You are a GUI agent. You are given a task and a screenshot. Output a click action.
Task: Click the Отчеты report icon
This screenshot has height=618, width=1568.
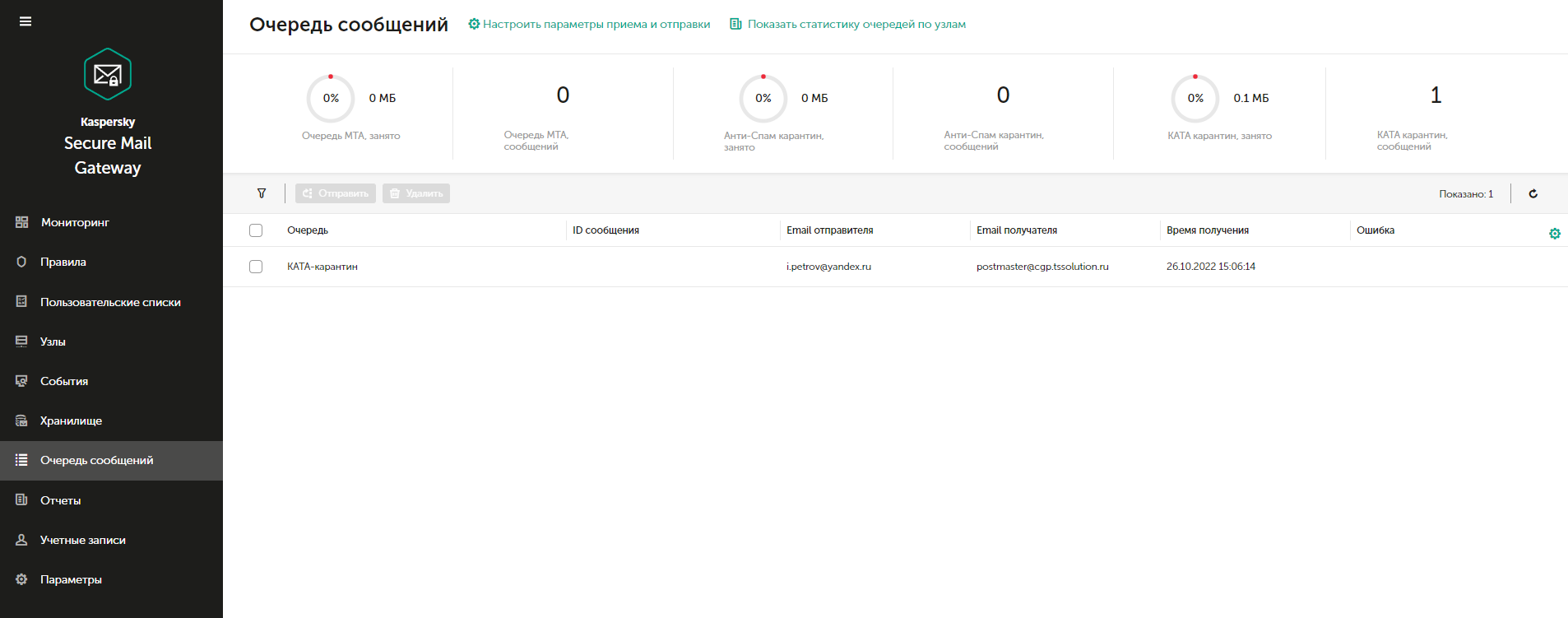click(22, 500)
